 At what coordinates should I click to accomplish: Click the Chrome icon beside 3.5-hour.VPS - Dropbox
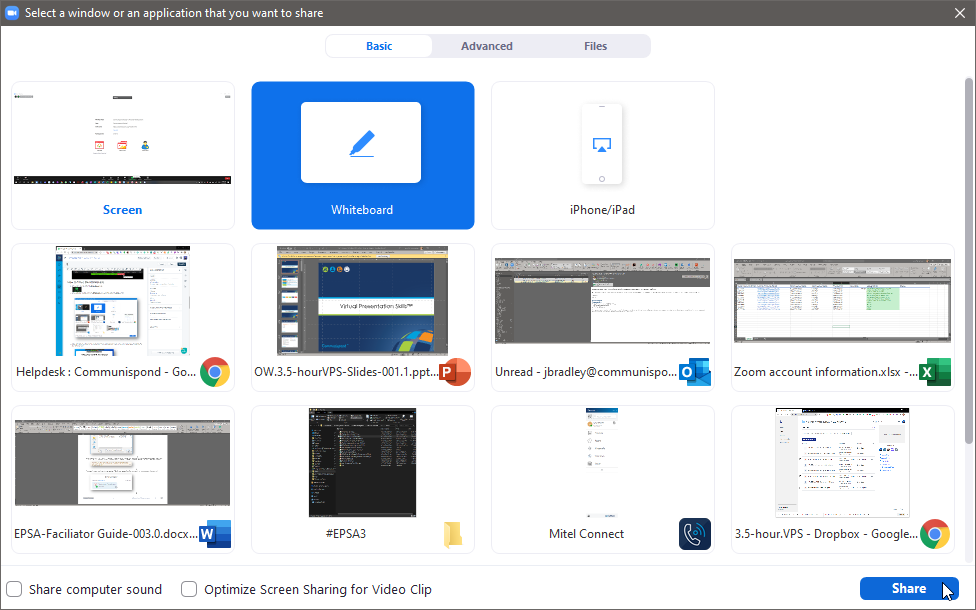pyautogui.click(x=935, y=534)
